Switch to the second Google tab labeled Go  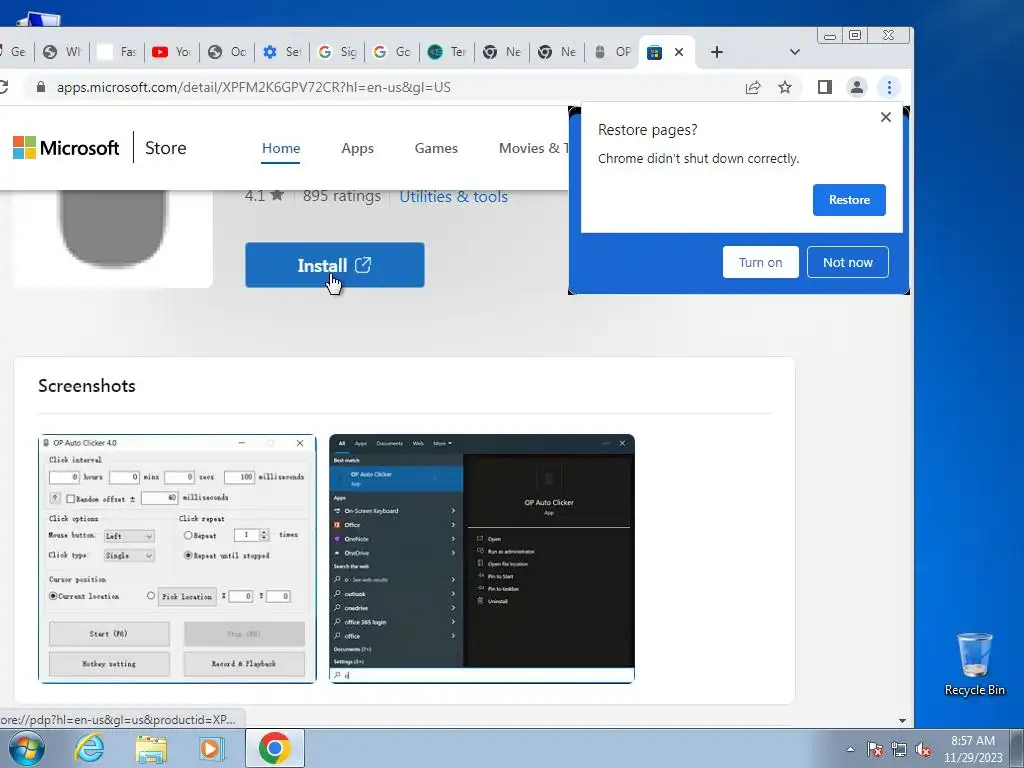point(392,52)
